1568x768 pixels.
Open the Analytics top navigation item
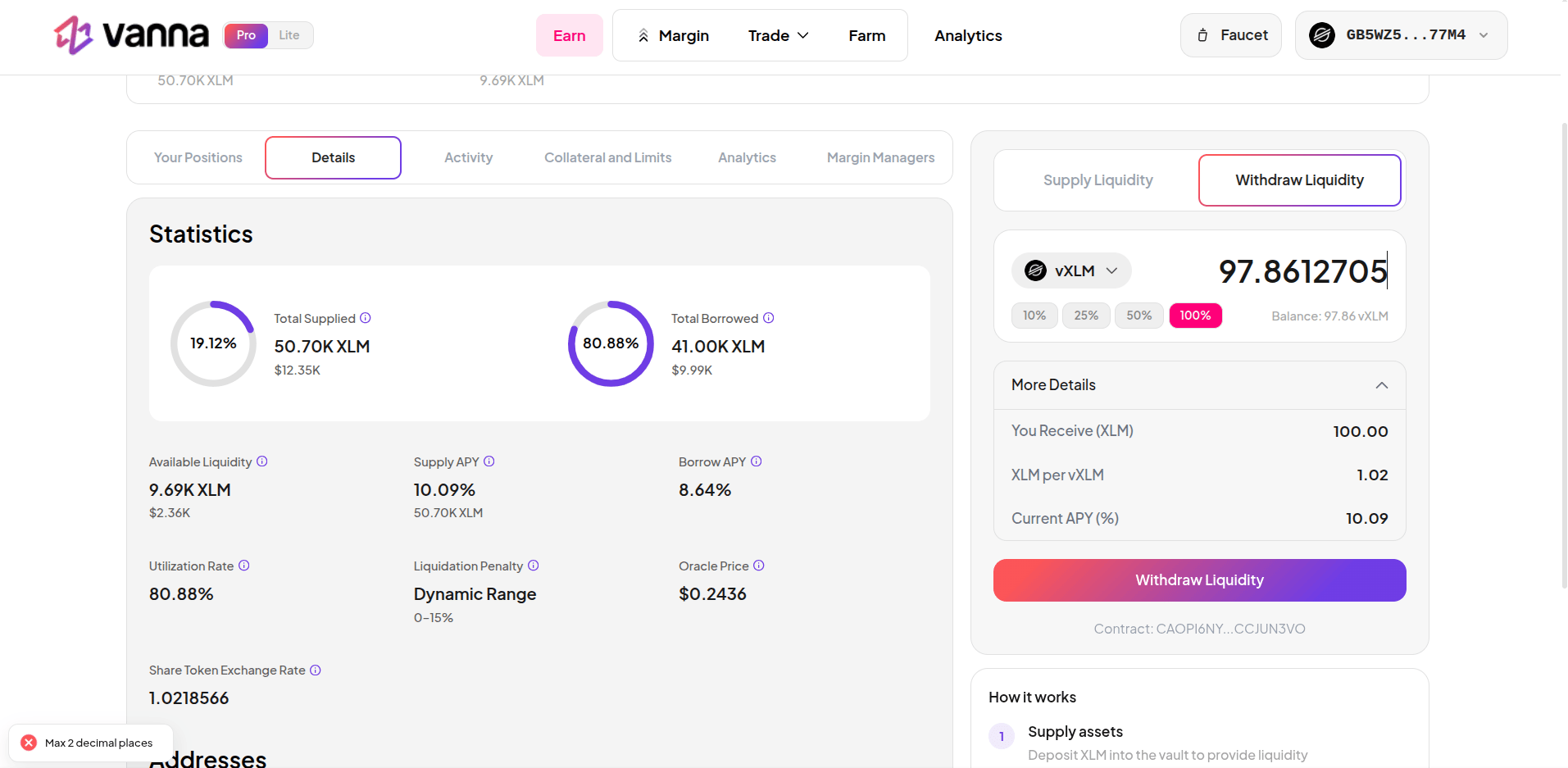click(968, 35)
